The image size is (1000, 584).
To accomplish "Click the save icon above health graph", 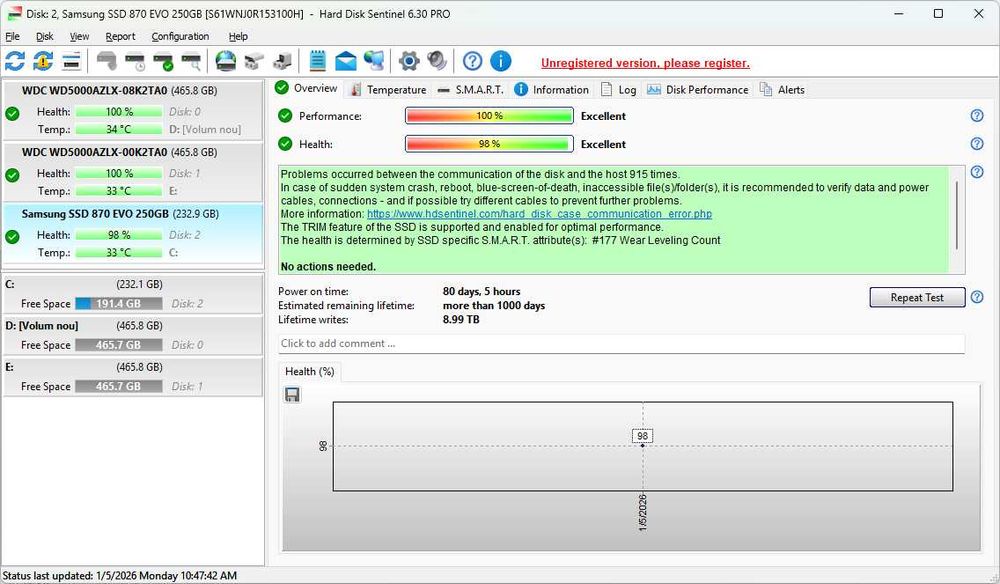I will (x=292, y=395).
